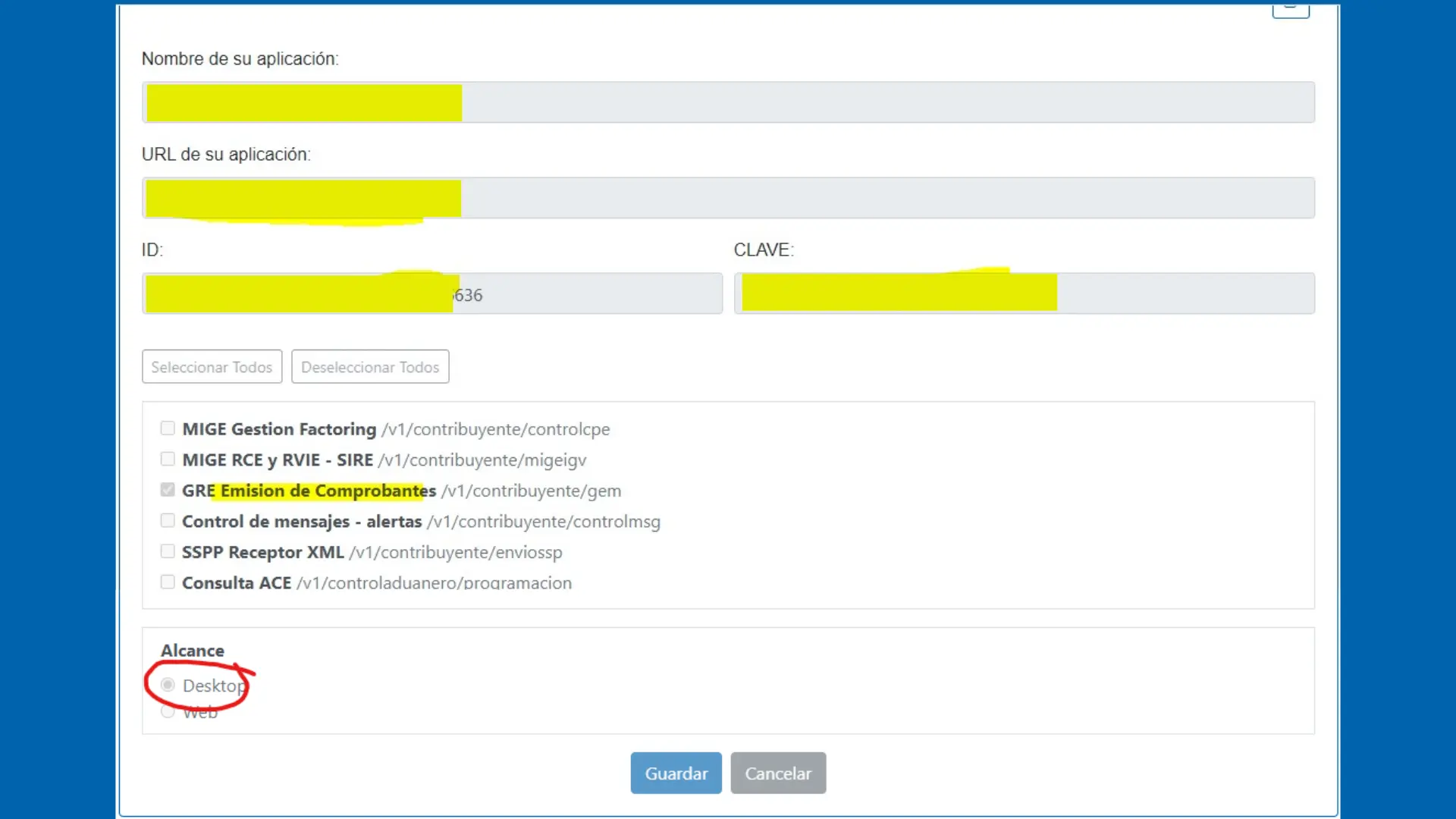Tick Control de mensajes - alertas checkbox
The height and width of the screenshot is (819, 1456).
(x=168, y=521)
